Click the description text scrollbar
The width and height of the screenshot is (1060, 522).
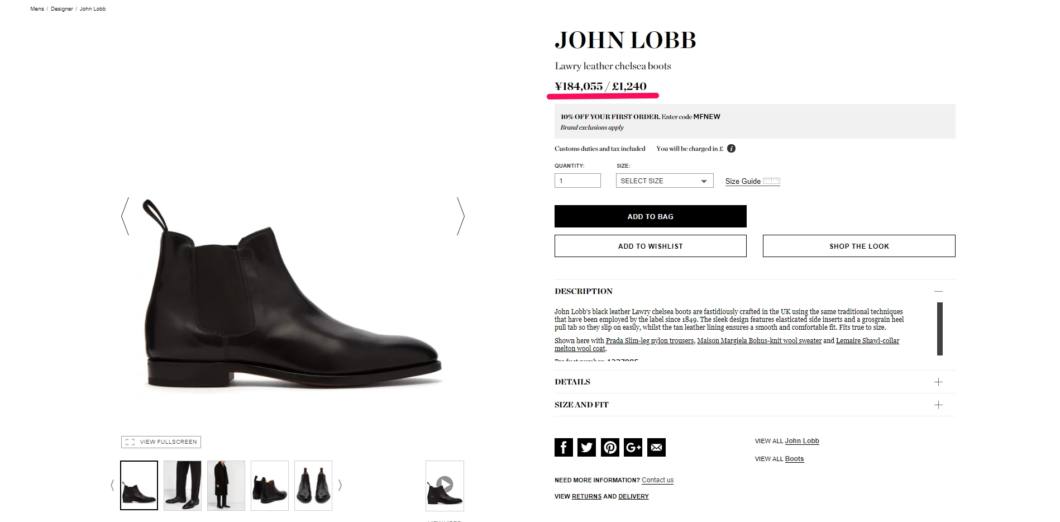pos(939,329)
